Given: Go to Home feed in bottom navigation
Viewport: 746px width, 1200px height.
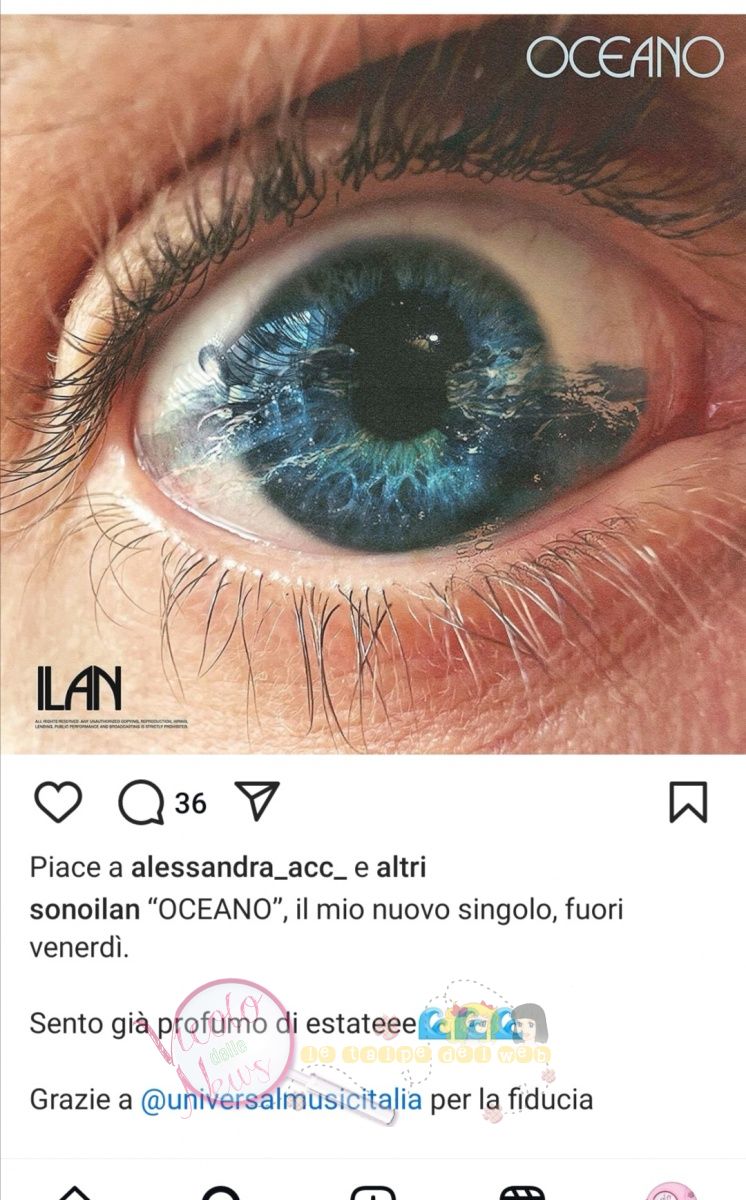Looking at the screenshot, I should (75, 1192).
